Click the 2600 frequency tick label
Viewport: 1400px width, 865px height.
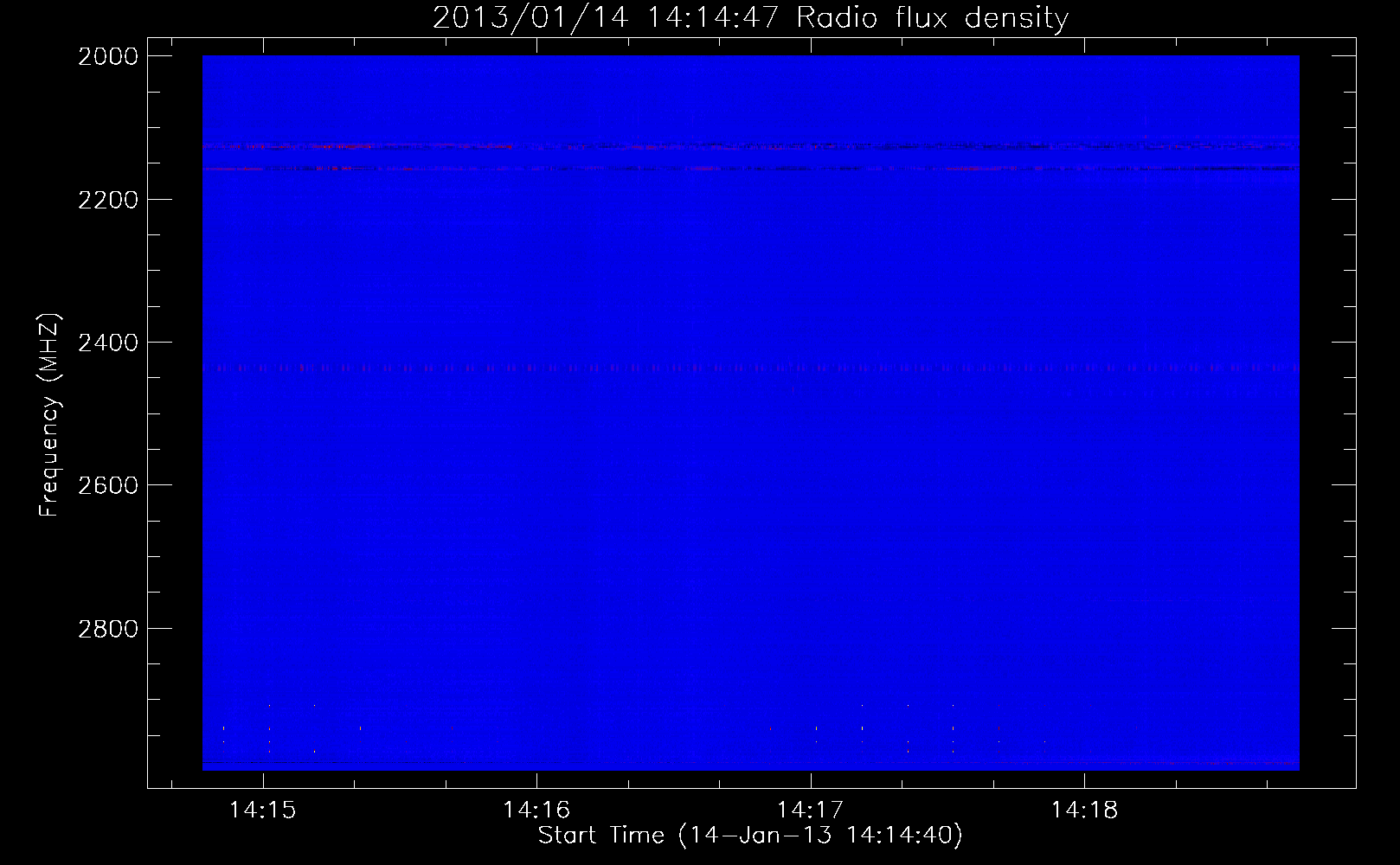click(x=108, y=485)
